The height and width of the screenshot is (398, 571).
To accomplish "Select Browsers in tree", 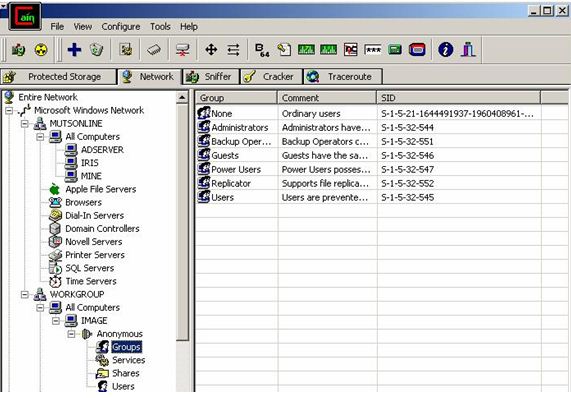I will [x=83, y=202].
